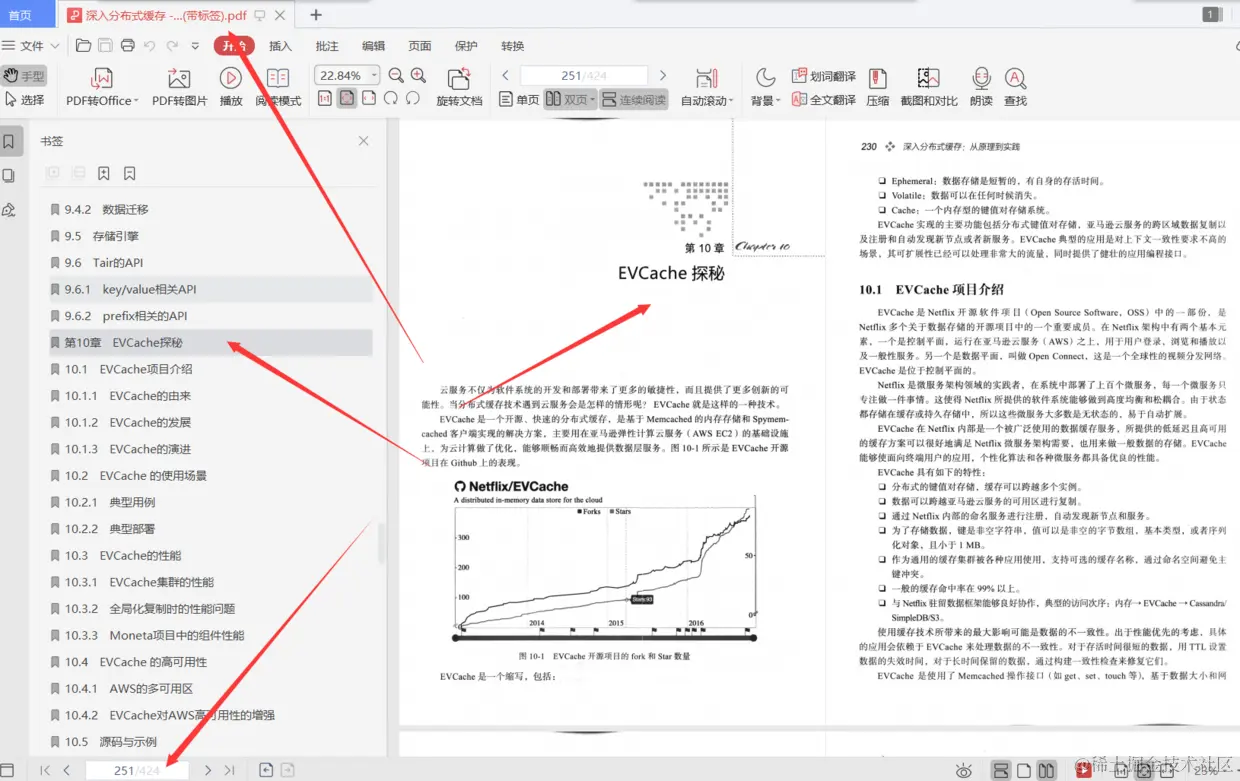Jump to first page in status bar

coord(45,771)
